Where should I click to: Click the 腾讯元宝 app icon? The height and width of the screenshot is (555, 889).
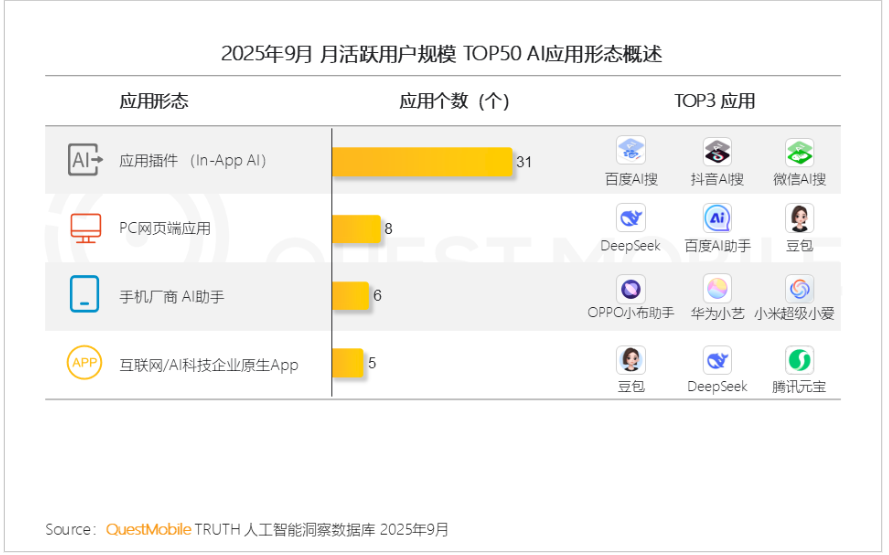tap(799, 360)
